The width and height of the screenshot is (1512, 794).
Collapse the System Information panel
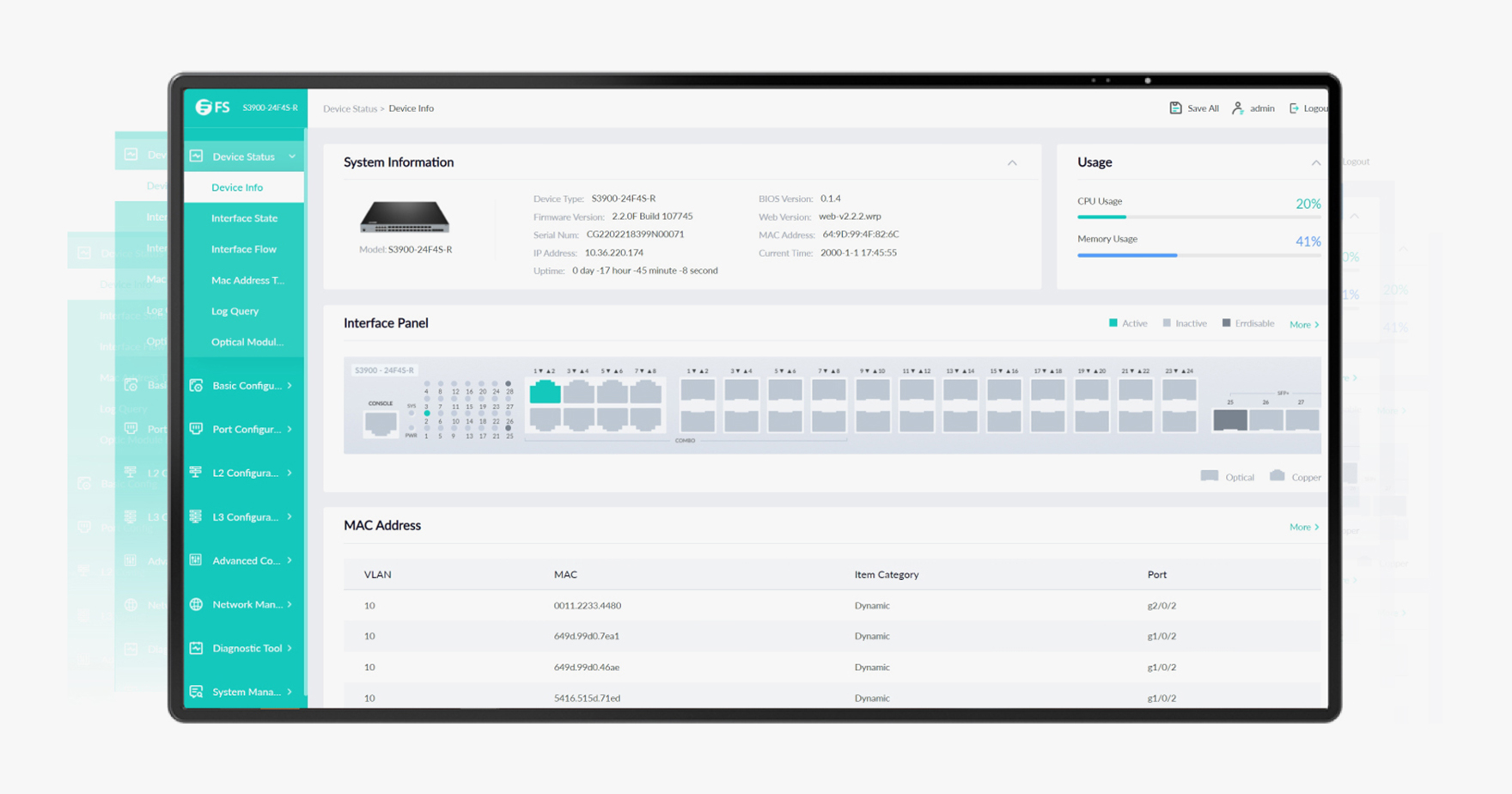[1012, 162]
